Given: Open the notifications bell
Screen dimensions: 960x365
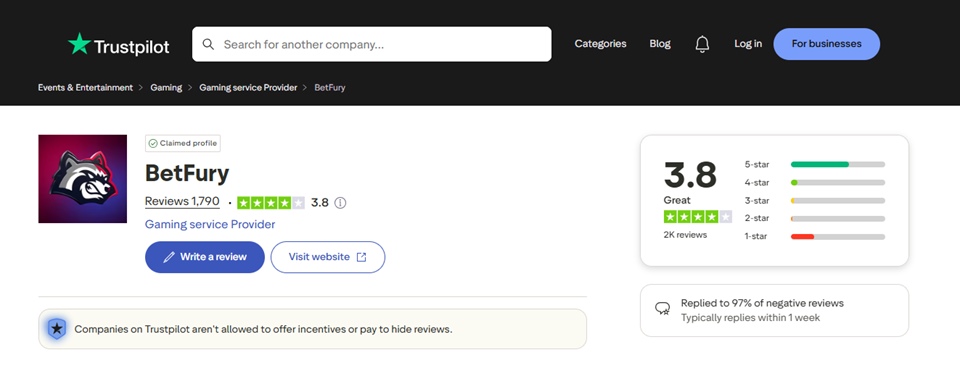Looking at the screenshot, I should (702, 44).
